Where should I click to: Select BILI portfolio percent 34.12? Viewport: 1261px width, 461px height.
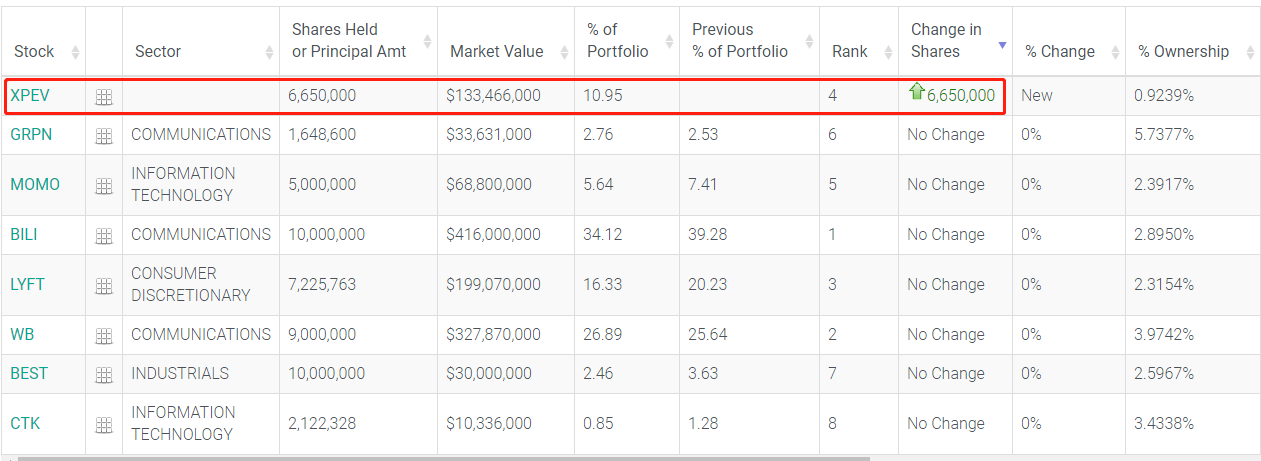(x=602, y=234)
